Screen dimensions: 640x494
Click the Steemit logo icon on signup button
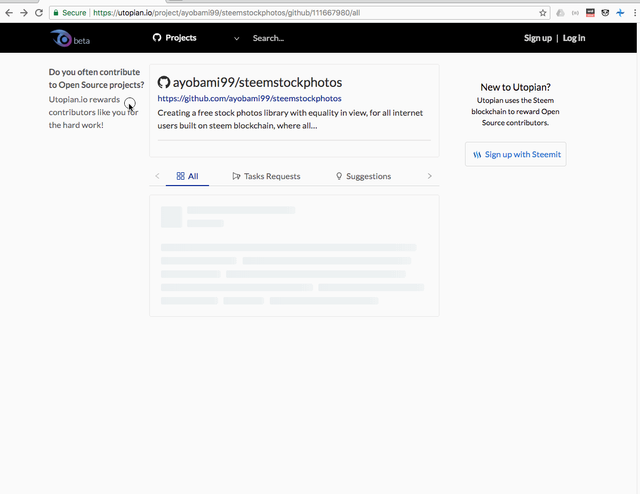[477, 155]
